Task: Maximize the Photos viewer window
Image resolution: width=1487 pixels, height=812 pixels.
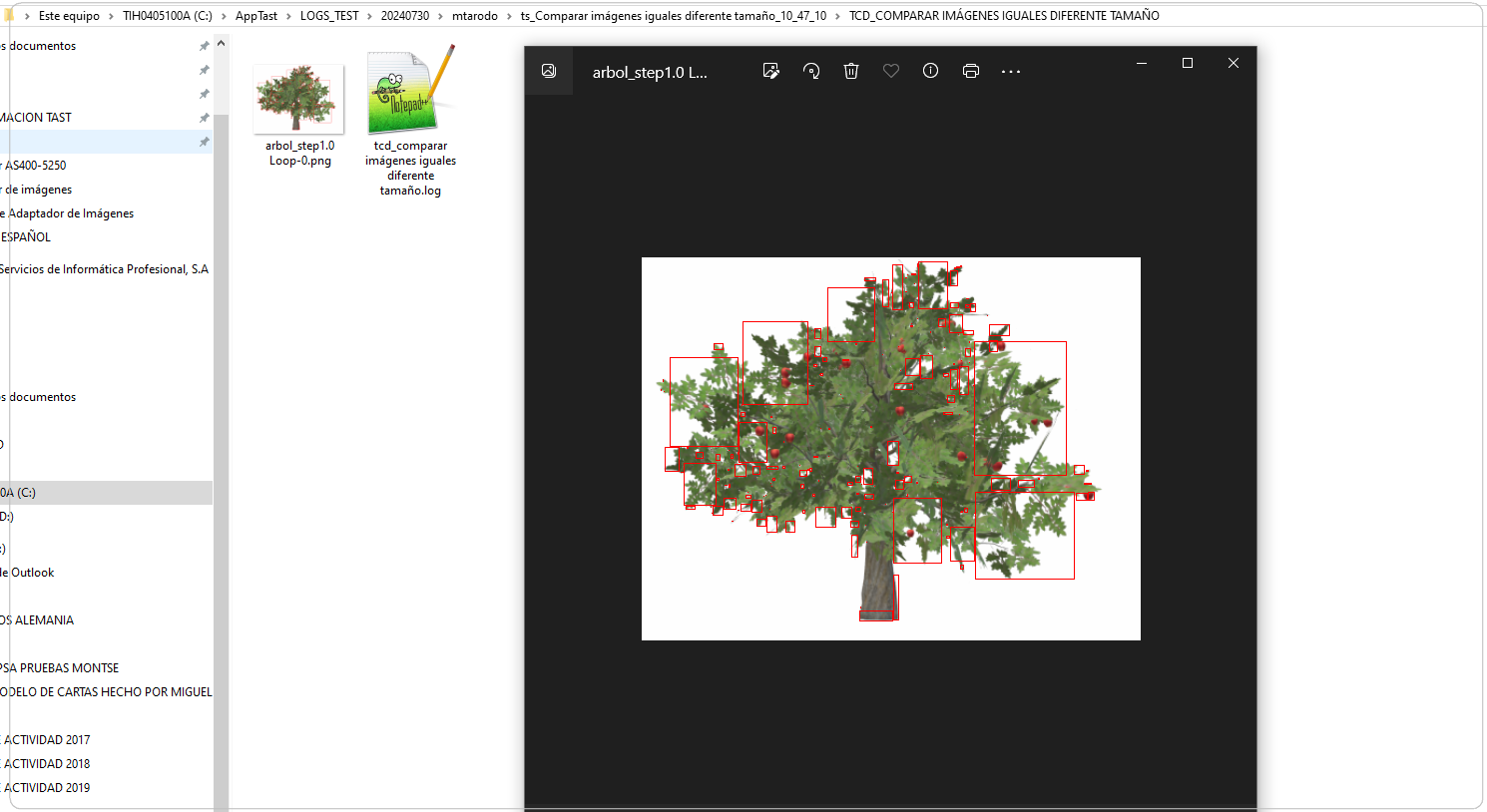Action: point(1187,63)
